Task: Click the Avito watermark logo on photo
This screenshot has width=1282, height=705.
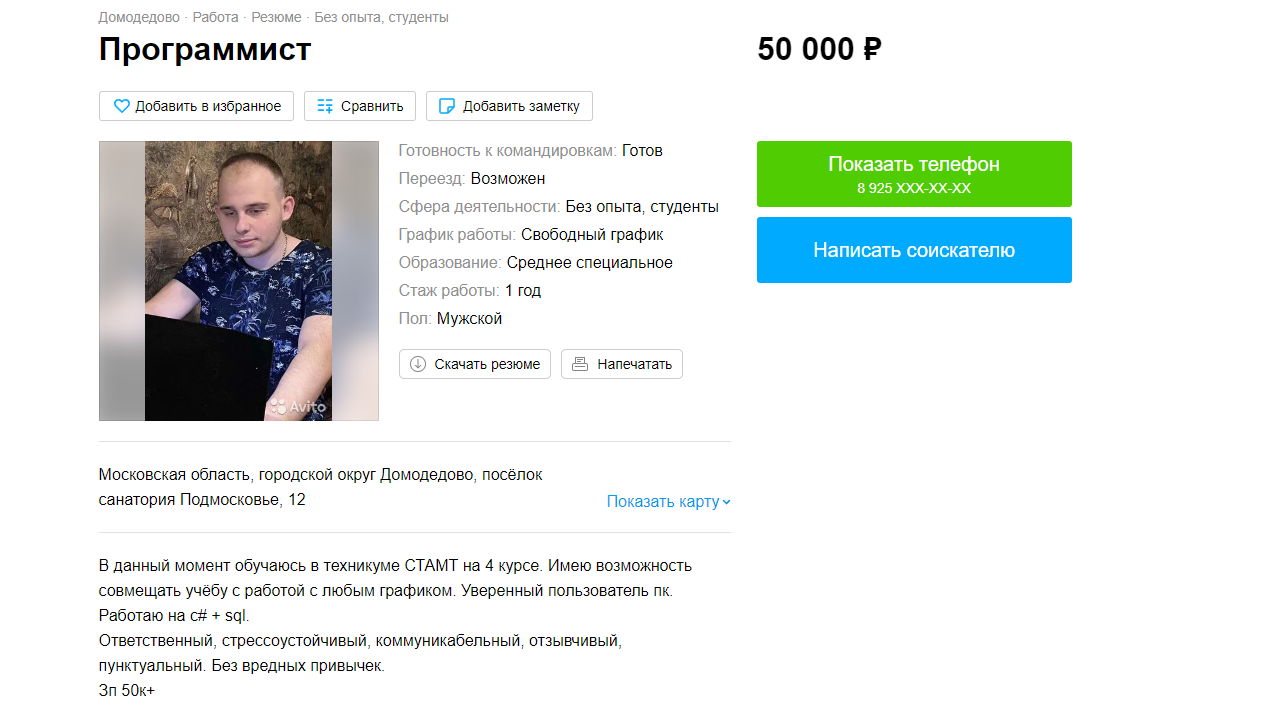Action: tap(298, 407)
